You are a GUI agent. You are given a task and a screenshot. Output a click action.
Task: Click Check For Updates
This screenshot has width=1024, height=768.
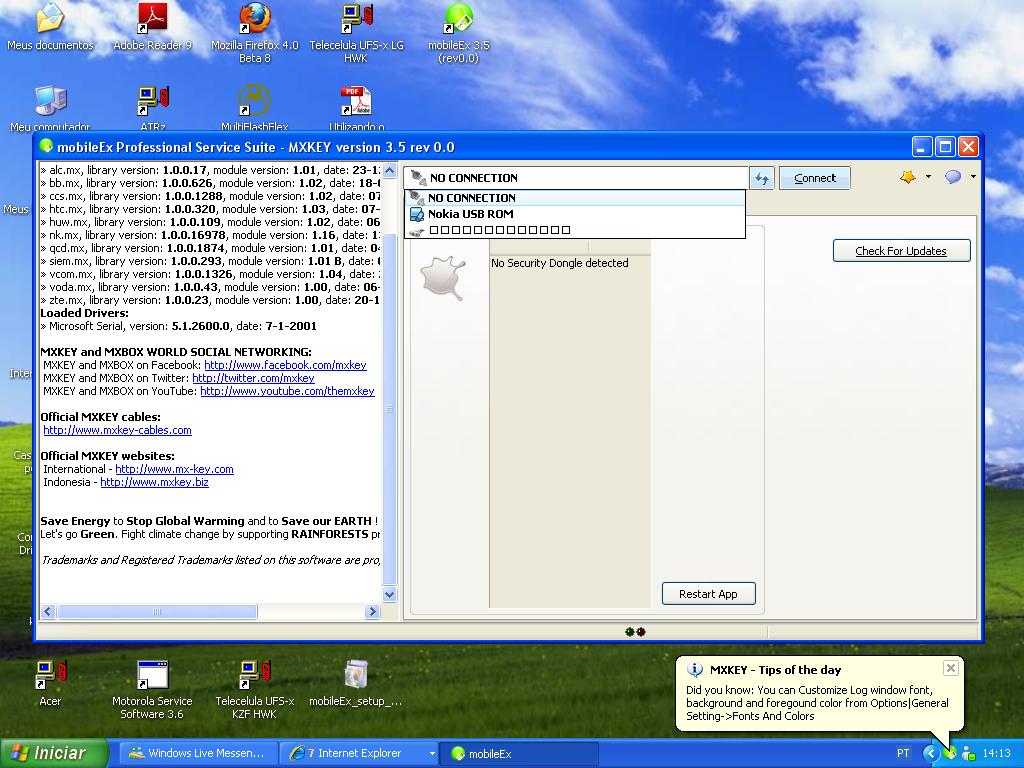point(901,251)
